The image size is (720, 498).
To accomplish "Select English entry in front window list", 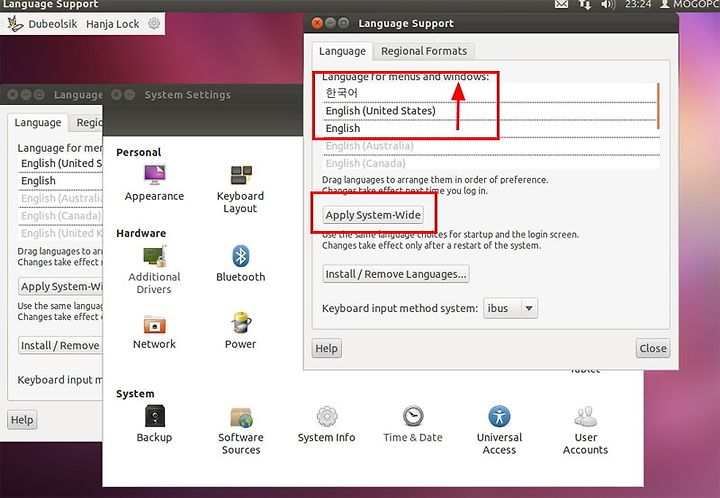I will pos(489,129).
